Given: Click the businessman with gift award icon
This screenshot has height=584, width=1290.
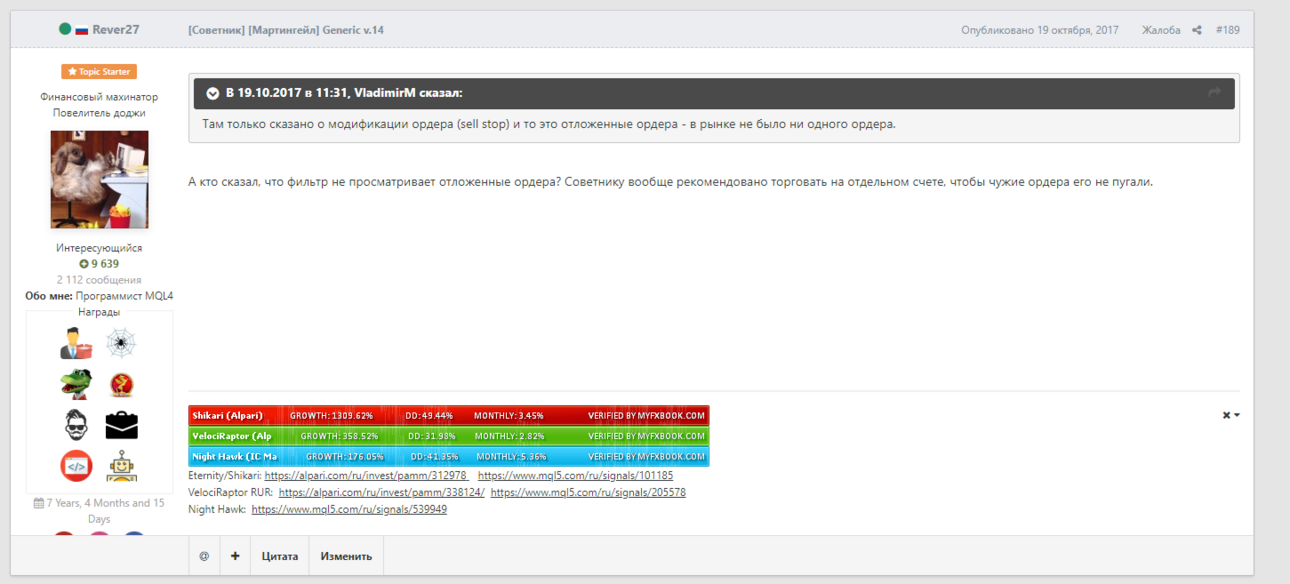Looking at the screenshot, I should click(x=75, y=343).
